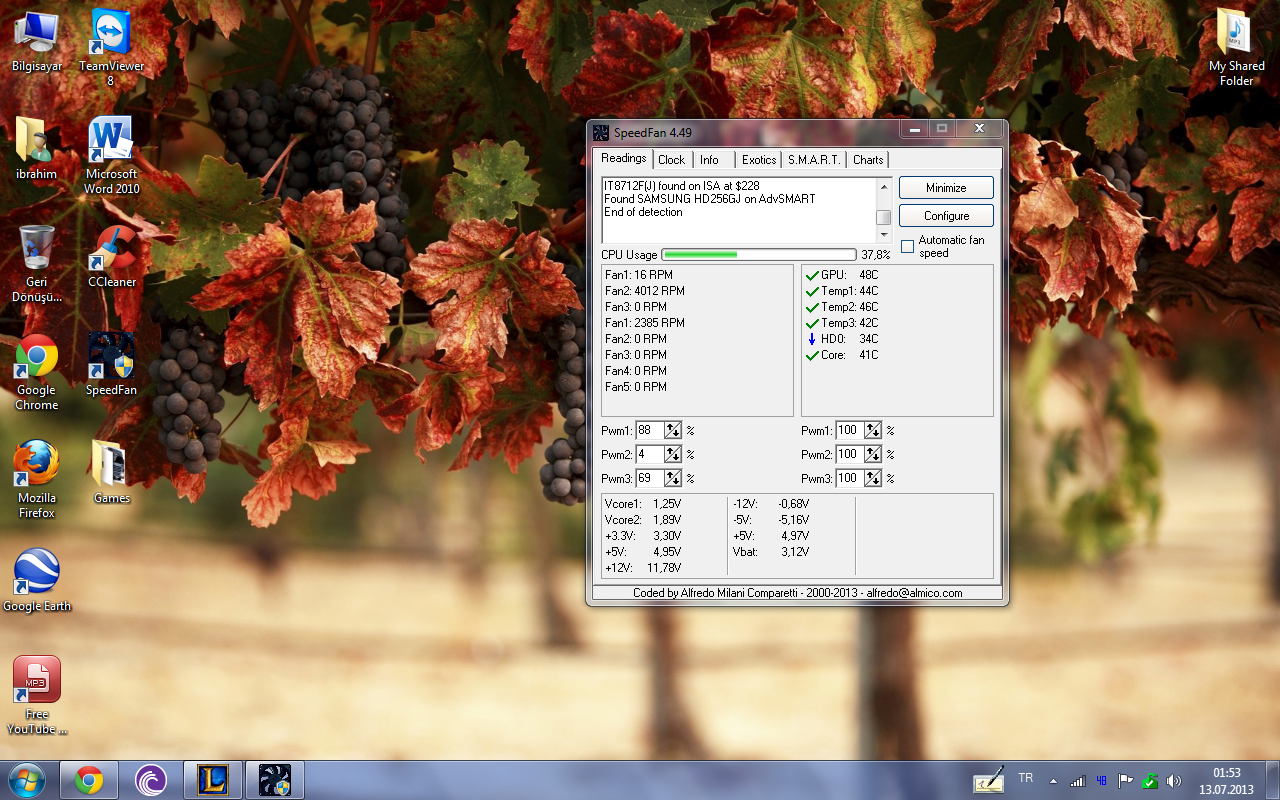This screenshot has width=1280, height=800.
Task: Click the 'Vbat: 3,12V' reading
Action: [771, 552]
